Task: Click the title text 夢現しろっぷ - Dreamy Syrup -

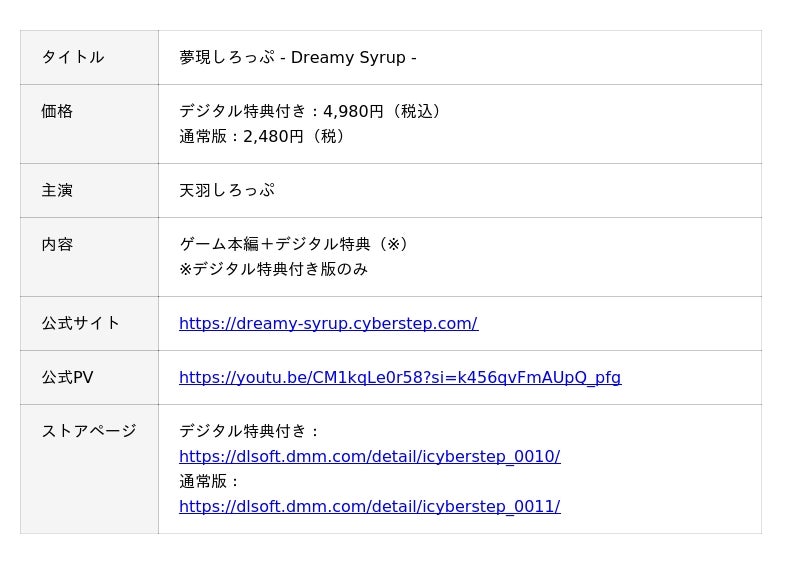Action: [x=297, y=57]
